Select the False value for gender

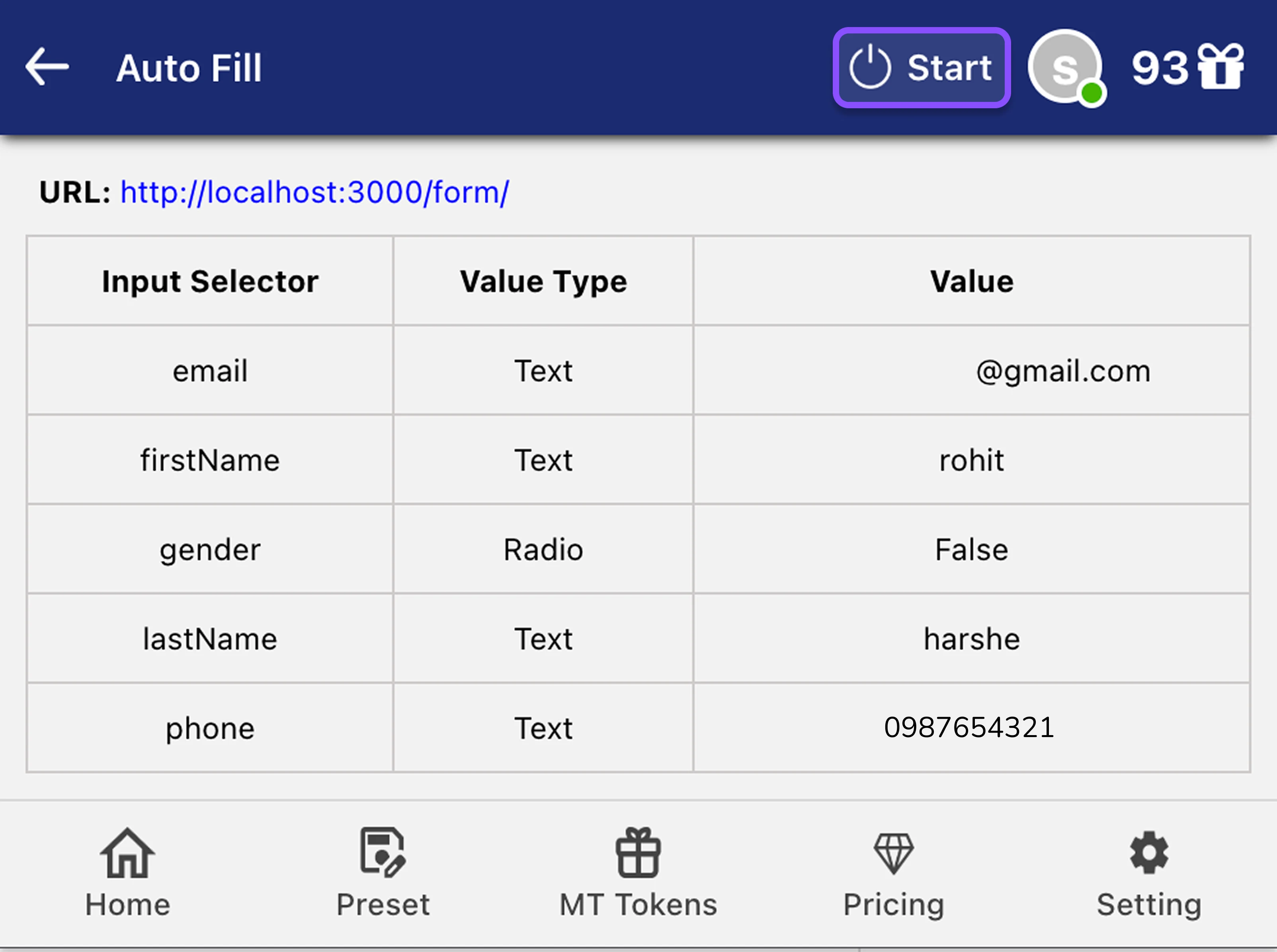click(x=972, y=549)
